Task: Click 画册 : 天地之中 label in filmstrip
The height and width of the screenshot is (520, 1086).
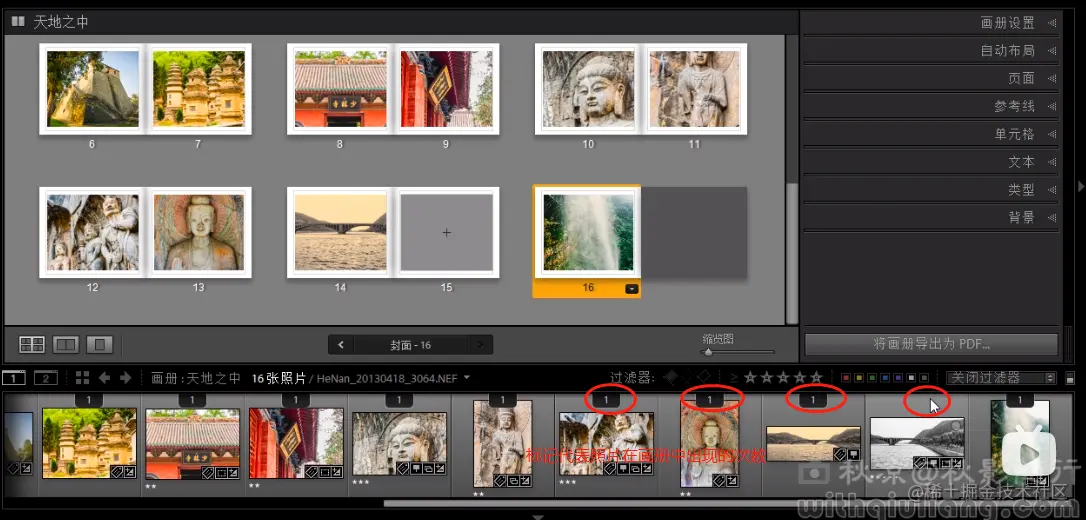Action: click(x=196, y=378)
